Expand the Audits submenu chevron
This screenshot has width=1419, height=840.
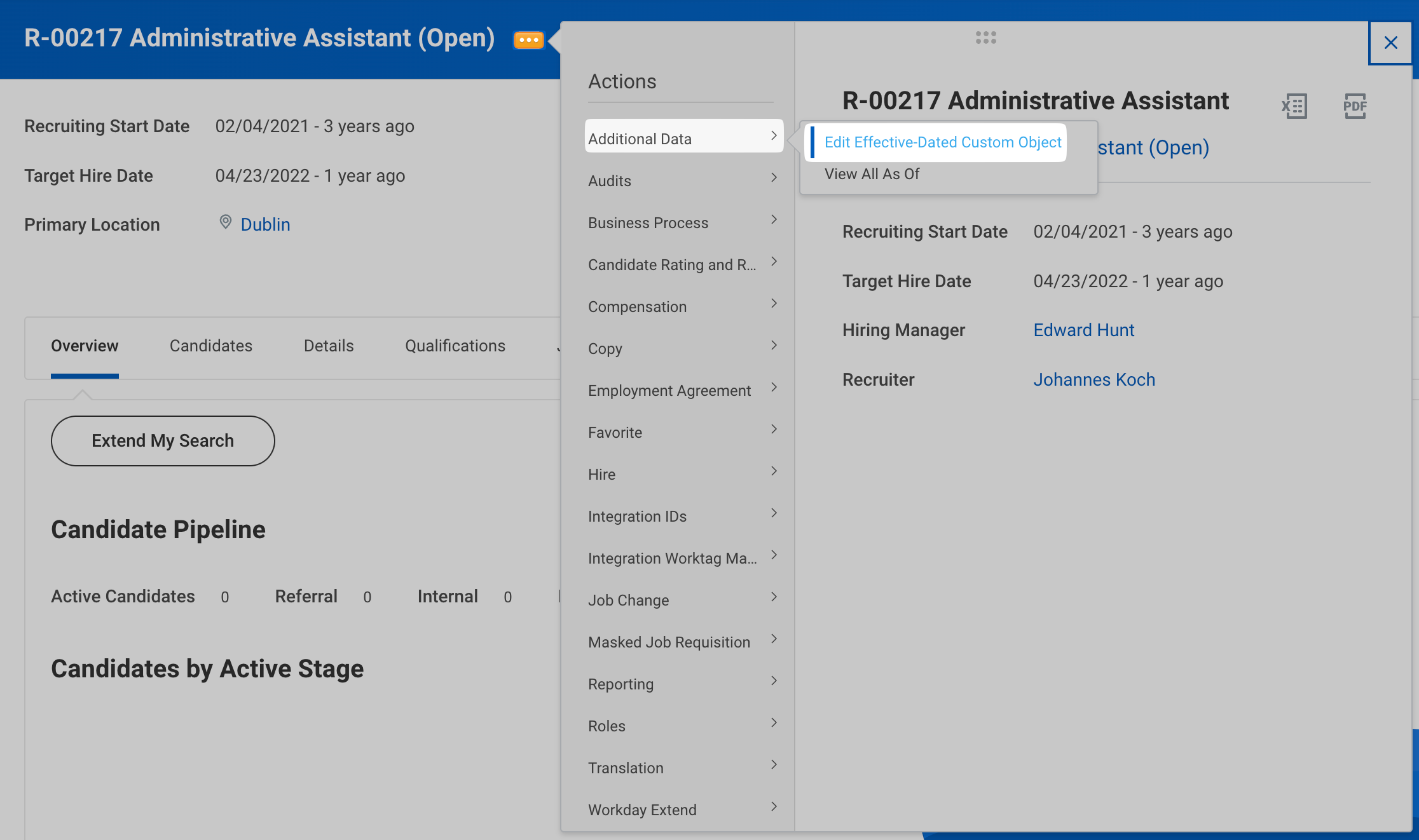[774, 178]
